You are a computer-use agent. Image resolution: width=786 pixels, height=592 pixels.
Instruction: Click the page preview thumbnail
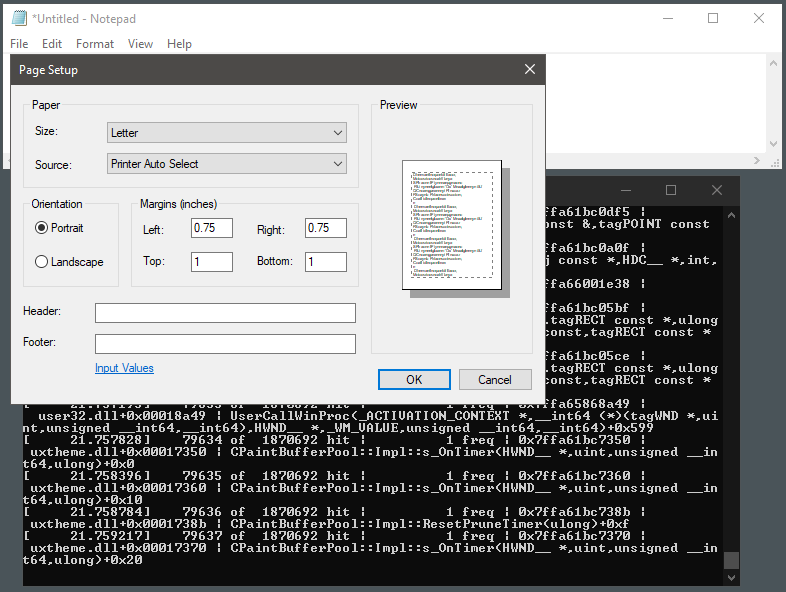452,225
